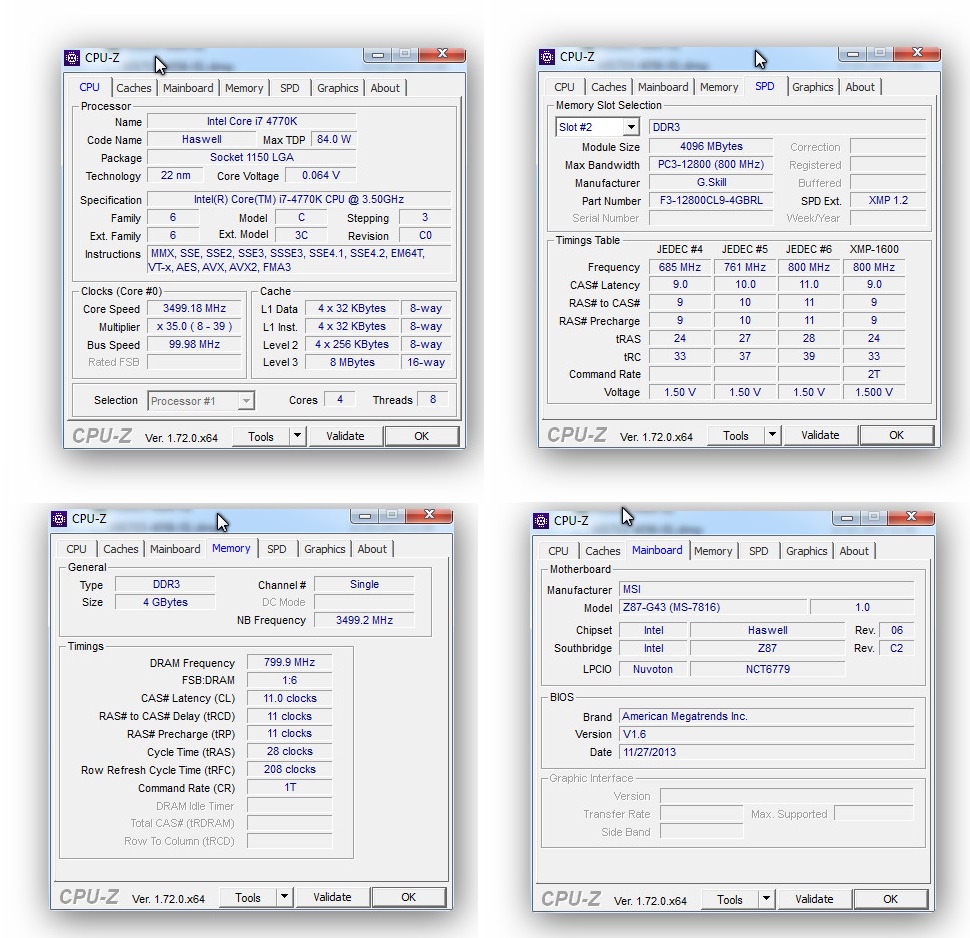970x938 pixels.
Task: Click the XMP-1600 column header in the timings table
Action: [x=874, y=249]
